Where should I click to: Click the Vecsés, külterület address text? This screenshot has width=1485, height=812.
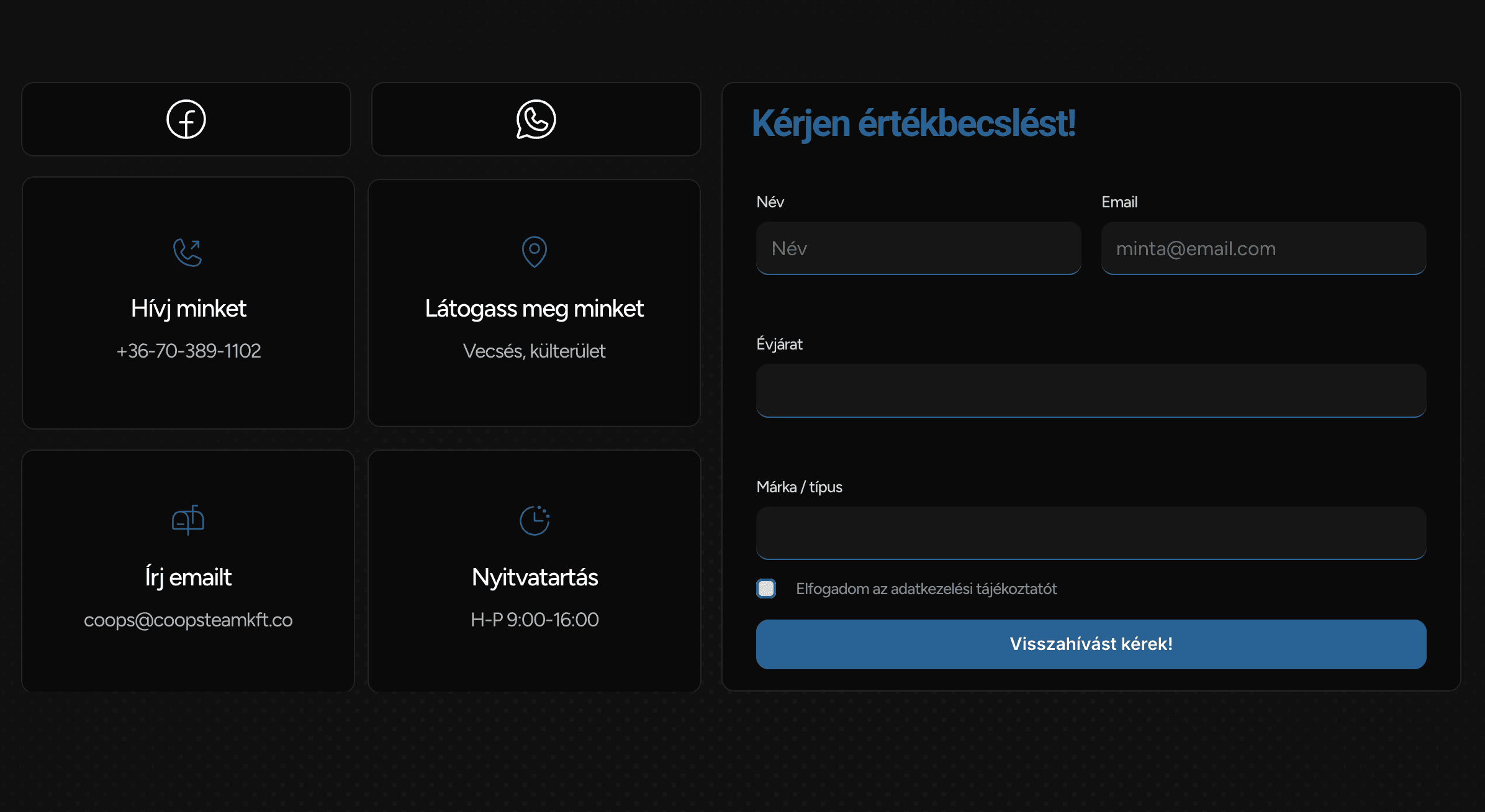point(535,351)
